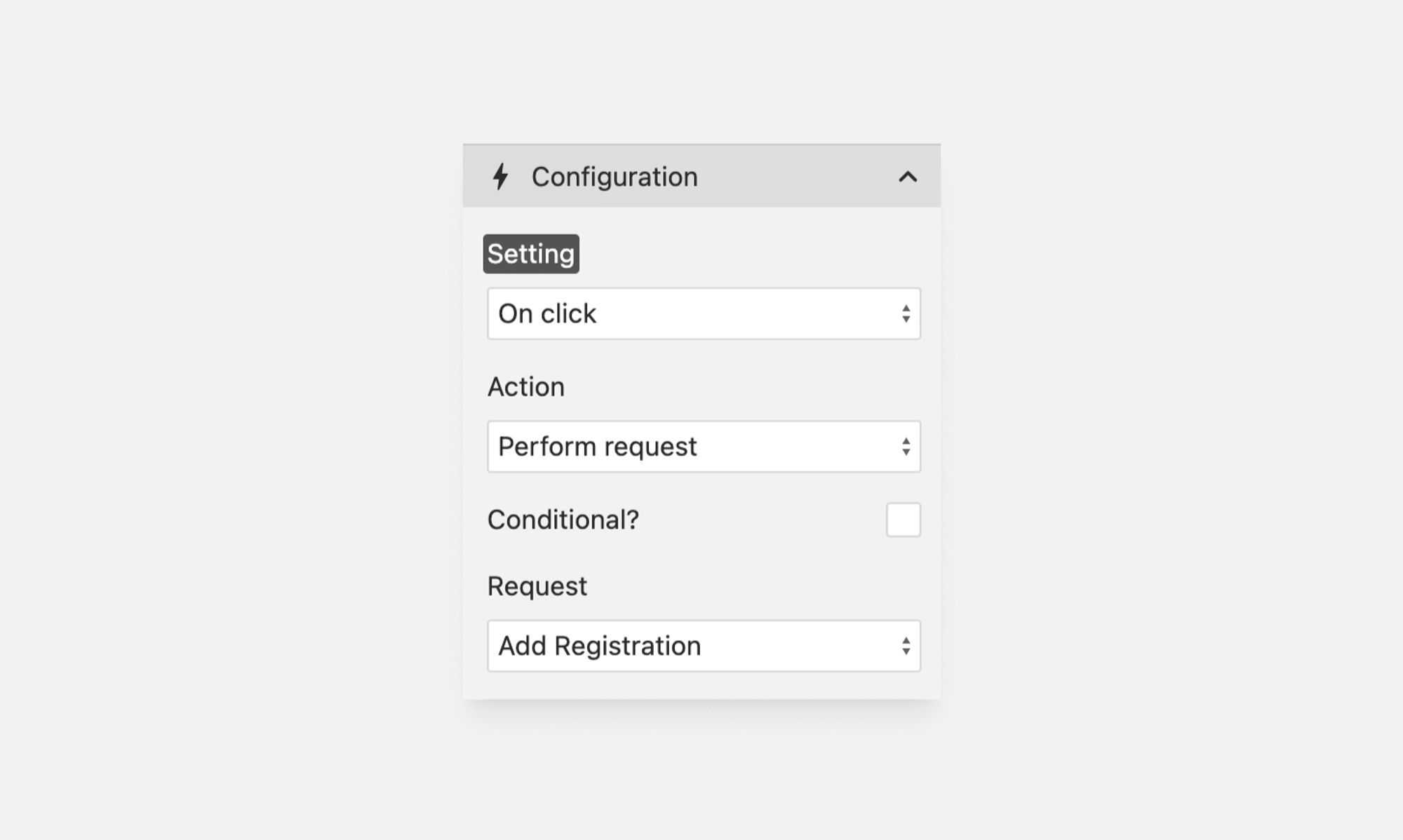Click the Action field label
Image resolution: width=1403 pixels, height=840 pixels.
(526, 387)
